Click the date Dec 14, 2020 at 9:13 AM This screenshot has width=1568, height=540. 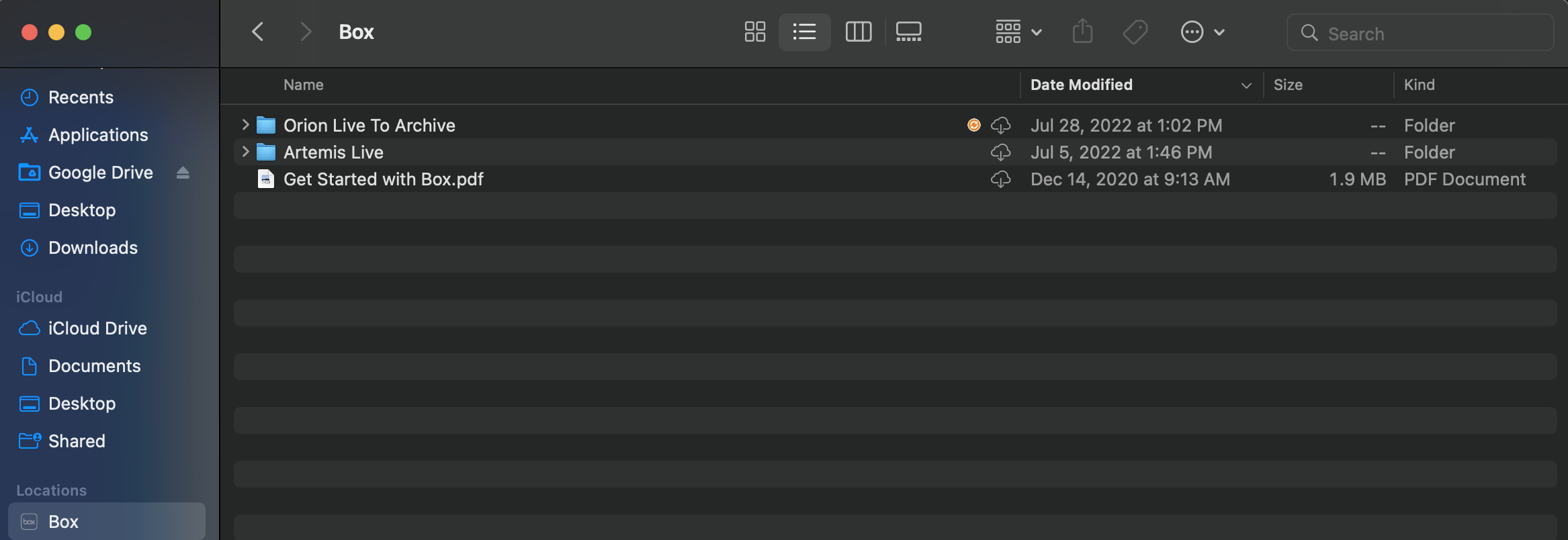tap(1130, 179)
